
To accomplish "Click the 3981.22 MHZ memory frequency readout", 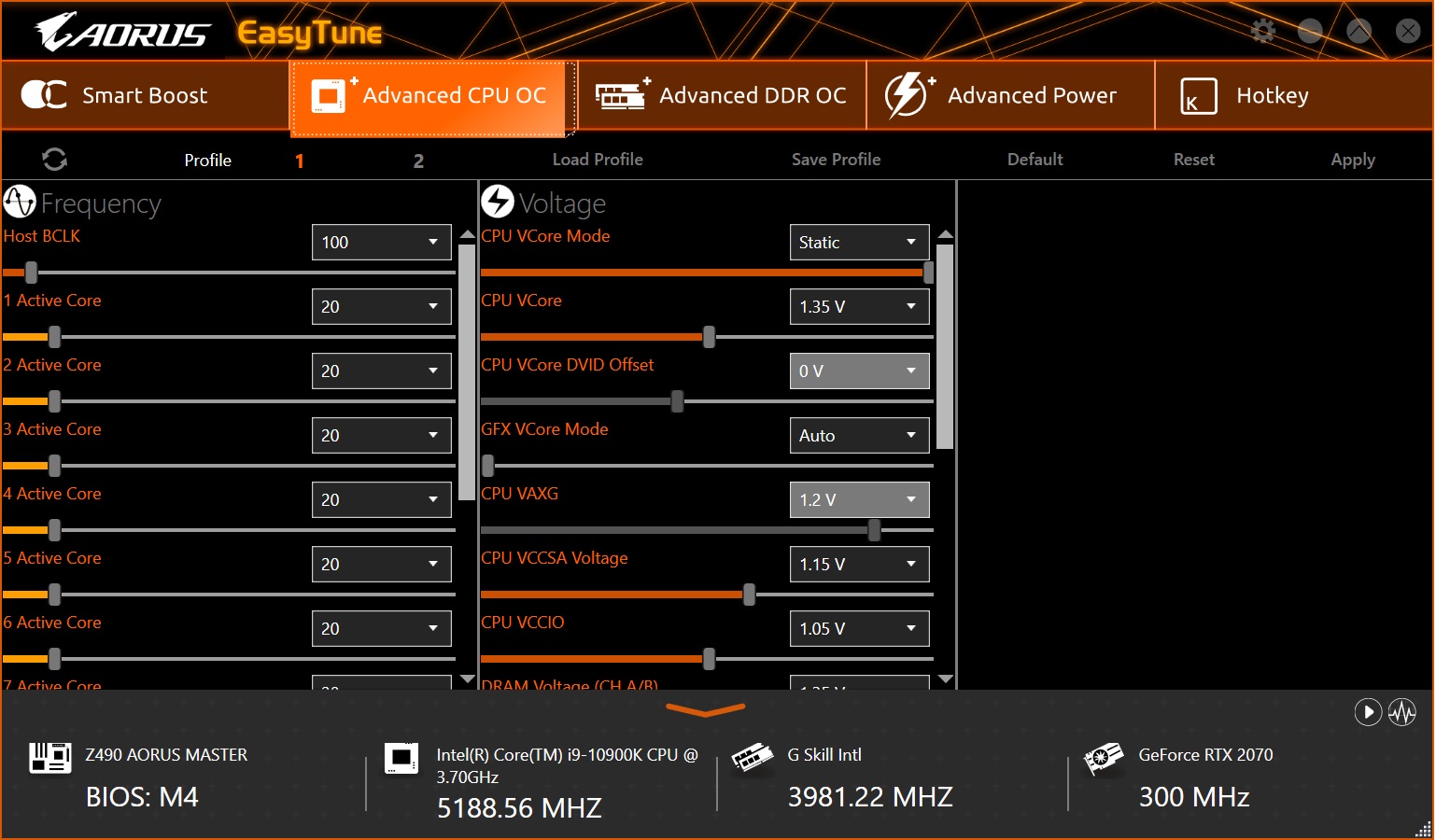I will click(x=870, y=797).
